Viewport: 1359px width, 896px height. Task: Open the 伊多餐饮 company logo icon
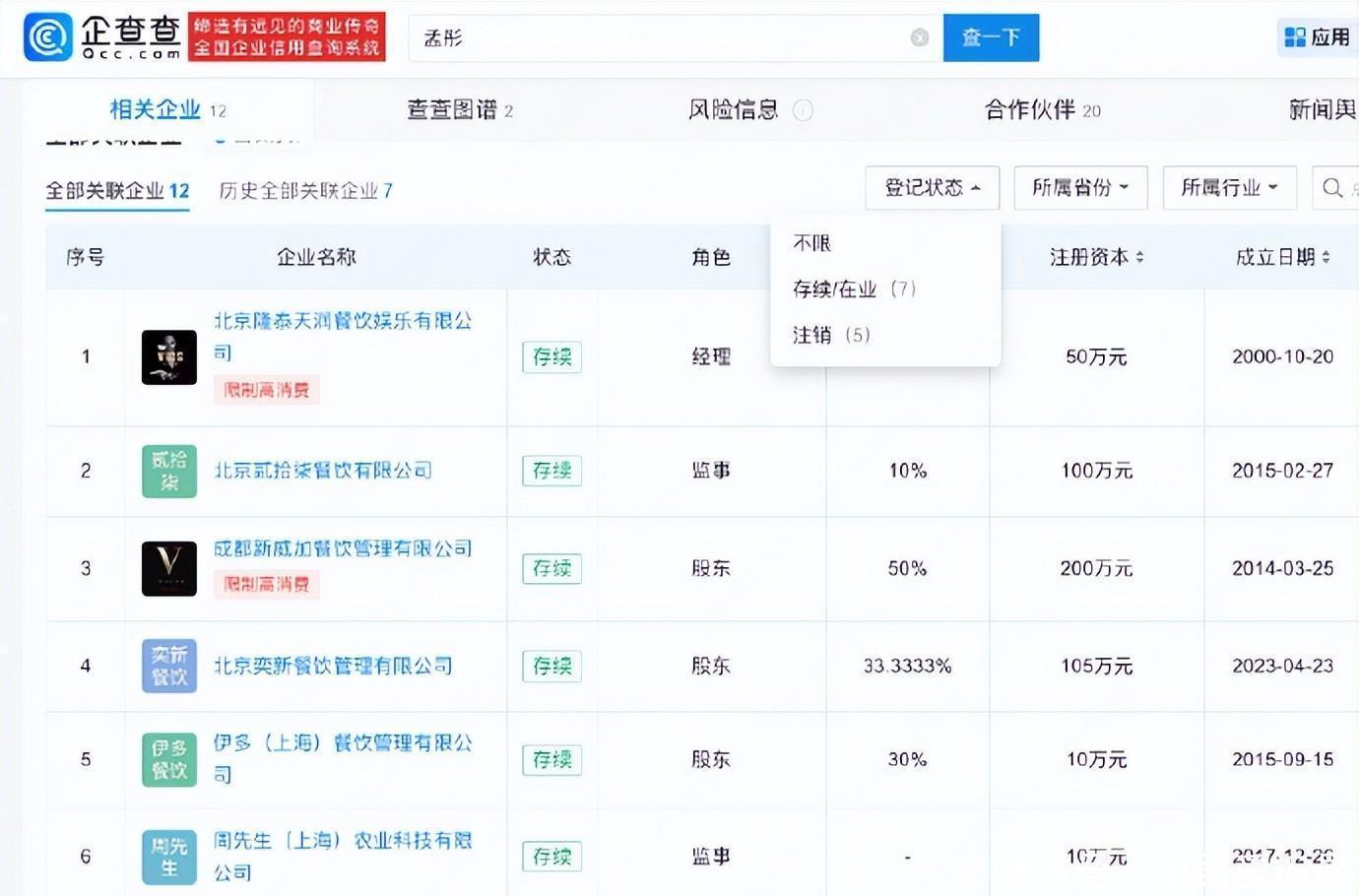[x=169, y=759]
